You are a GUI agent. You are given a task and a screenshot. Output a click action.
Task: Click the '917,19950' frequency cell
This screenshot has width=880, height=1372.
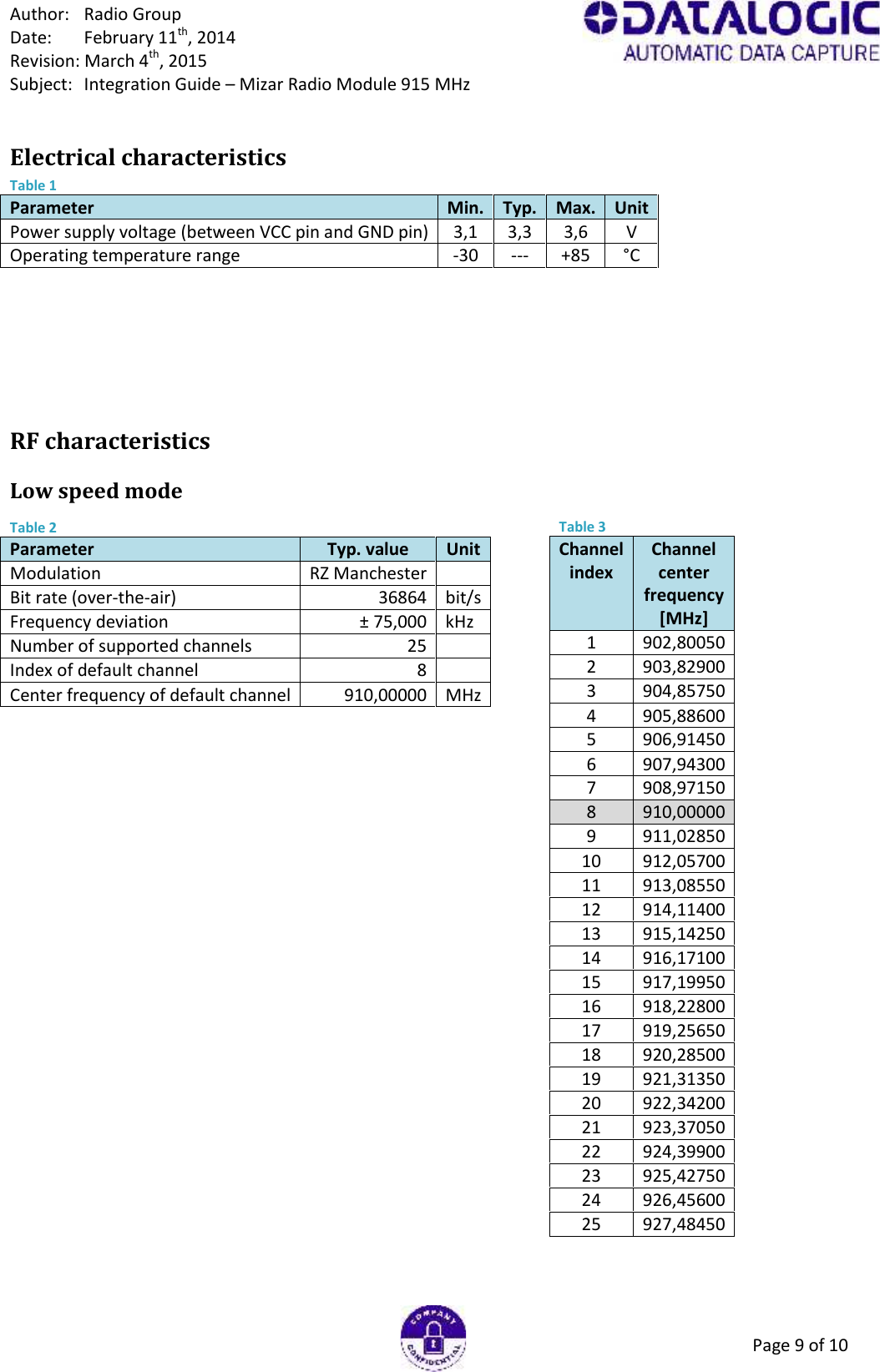(684, 981)
